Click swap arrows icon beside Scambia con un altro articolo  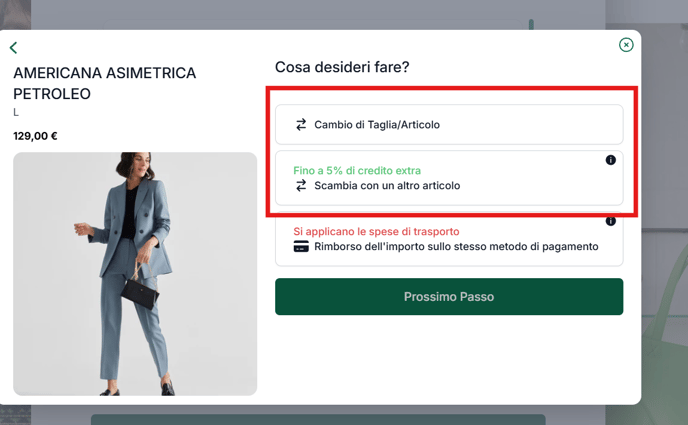point(301,186)
